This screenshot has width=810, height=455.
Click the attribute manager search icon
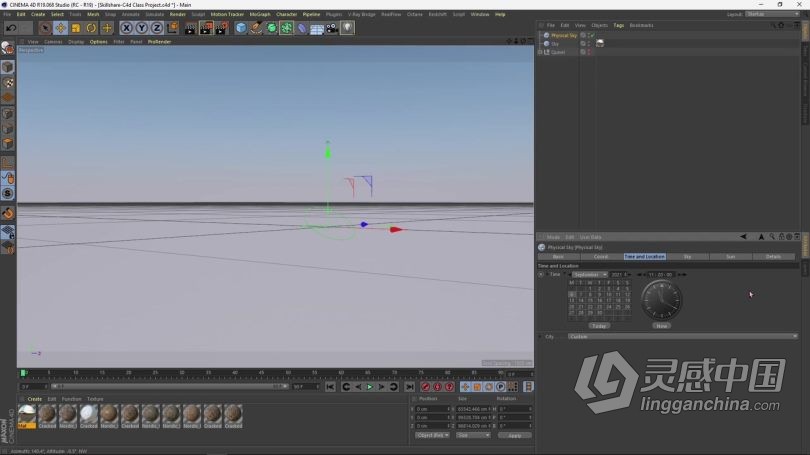772,237
